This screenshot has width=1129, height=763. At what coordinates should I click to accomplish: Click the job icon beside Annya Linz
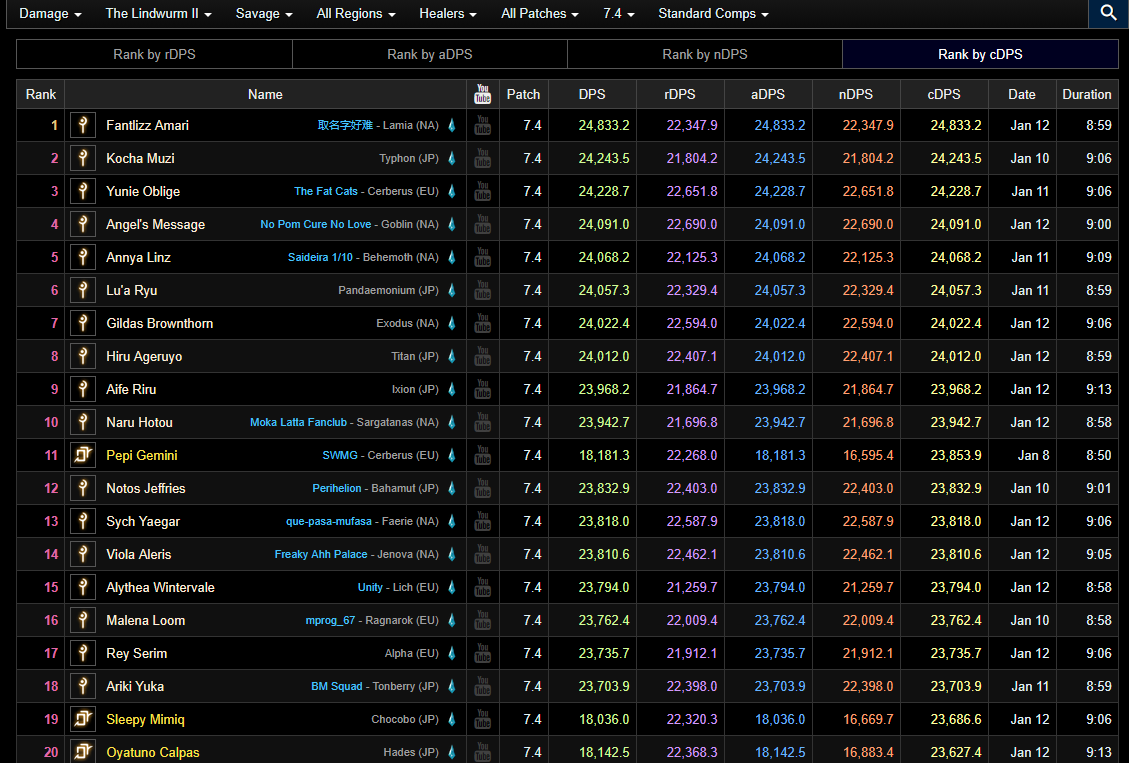coord(83,257)
